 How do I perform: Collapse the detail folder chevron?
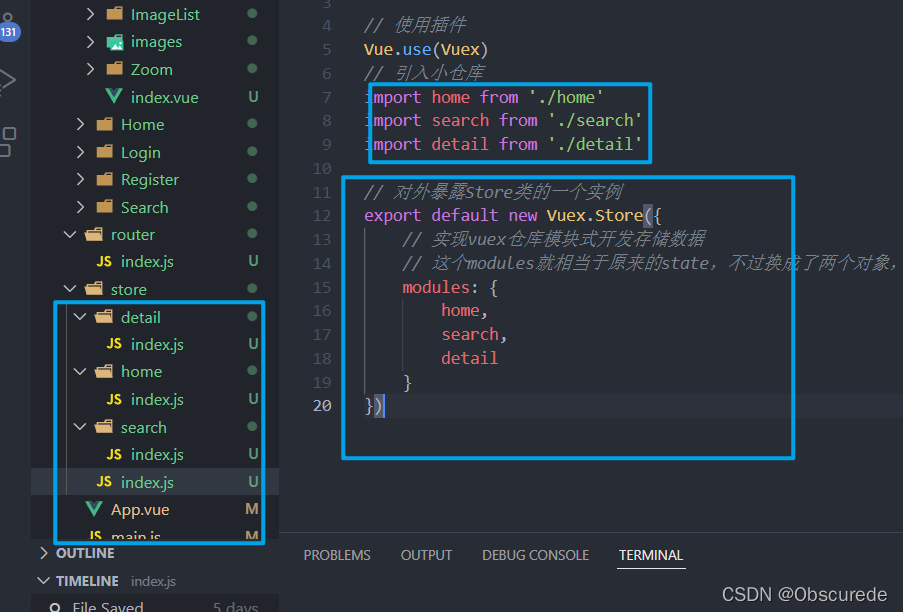click(80, 317)
